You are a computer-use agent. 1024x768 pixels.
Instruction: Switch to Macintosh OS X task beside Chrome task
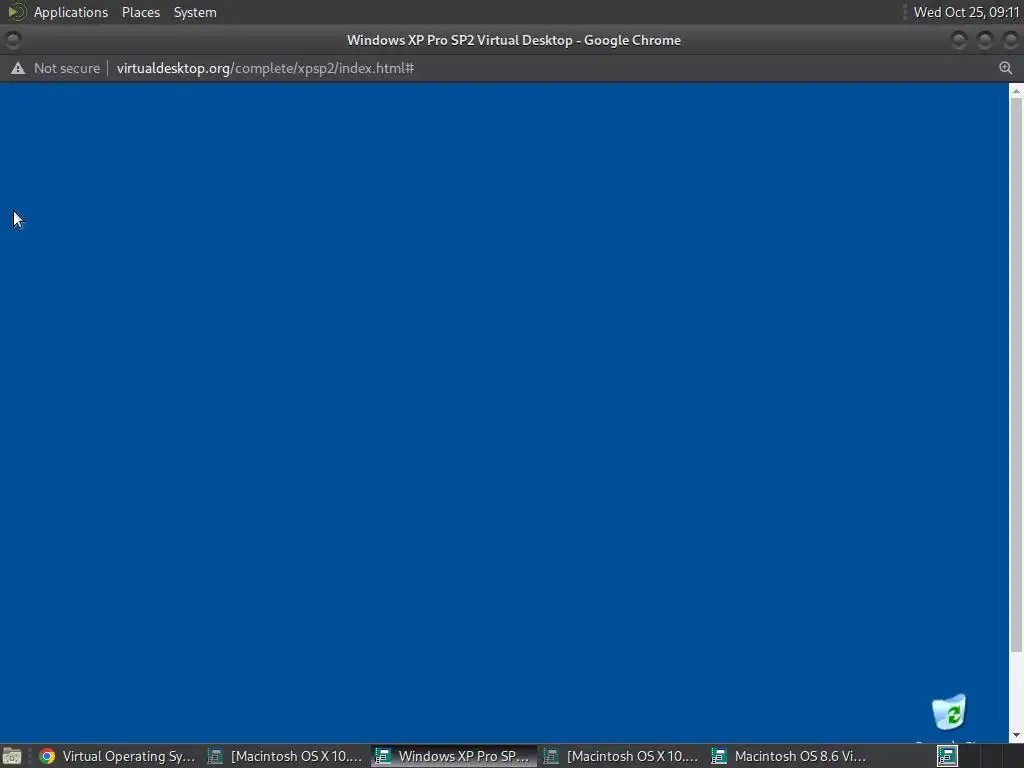pyautogui.click(x=285, y=756)
